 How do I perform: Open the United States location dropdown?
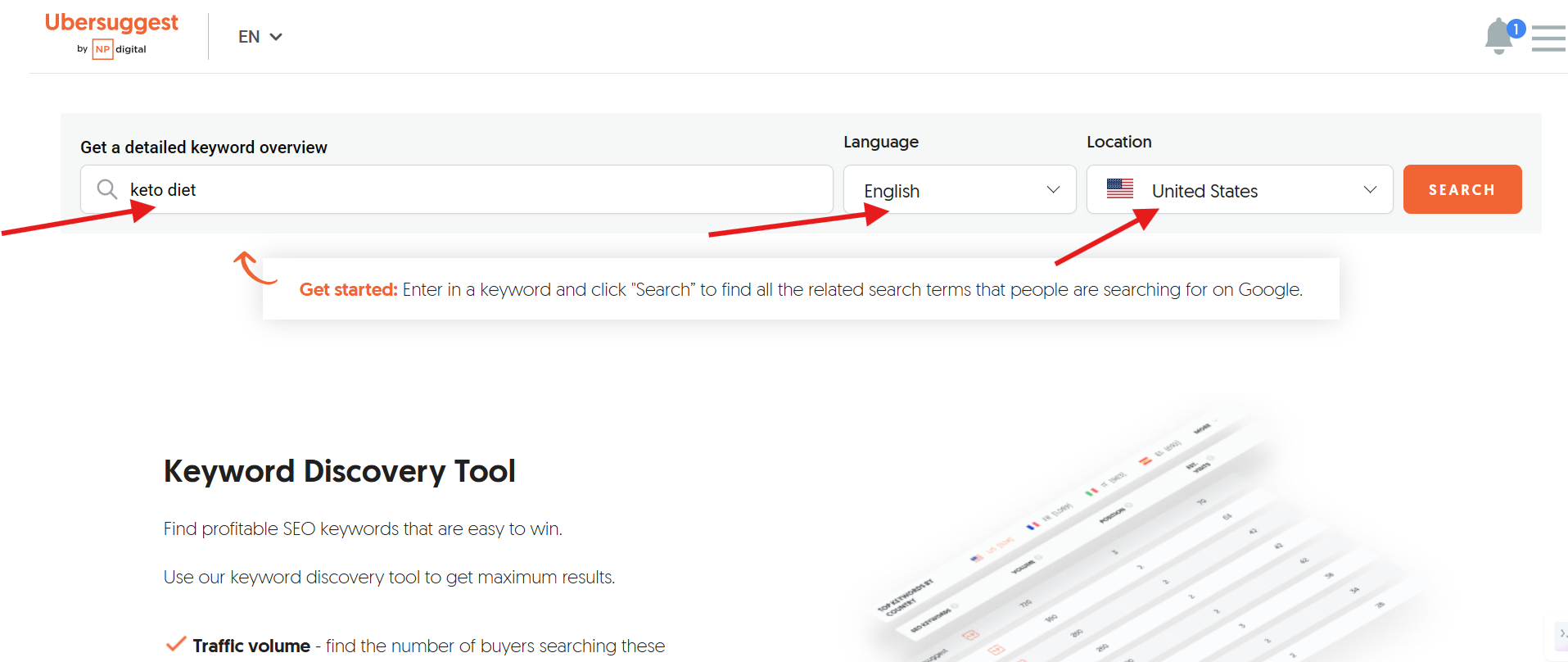(x=1240, y=189)
